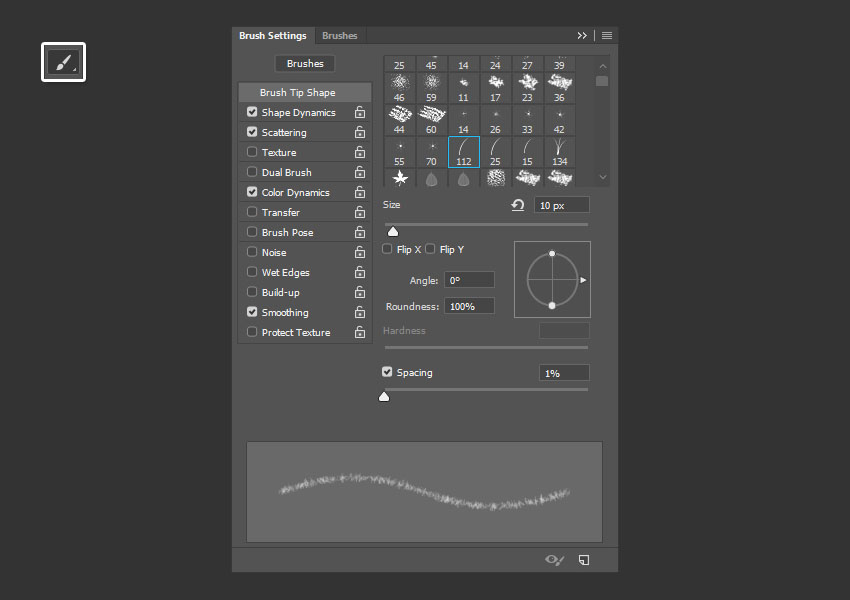Image resolution: width=850 pixels, height=600 pixels.
Task: Turn on the Wet Edges checkbox
Action: tap(252, 272)
